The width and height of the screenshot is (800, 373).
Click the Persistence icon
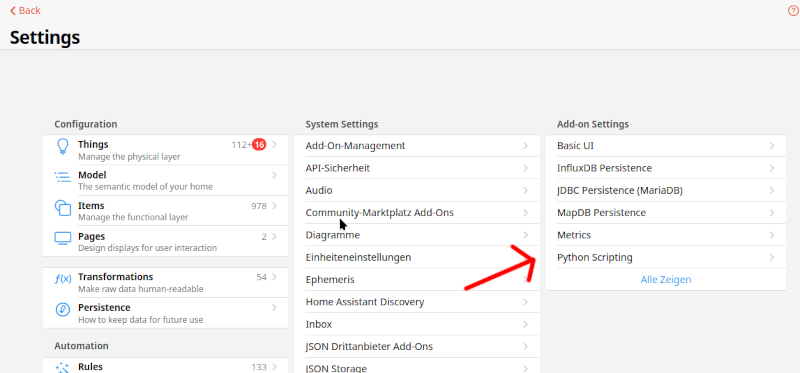(62, 310)
